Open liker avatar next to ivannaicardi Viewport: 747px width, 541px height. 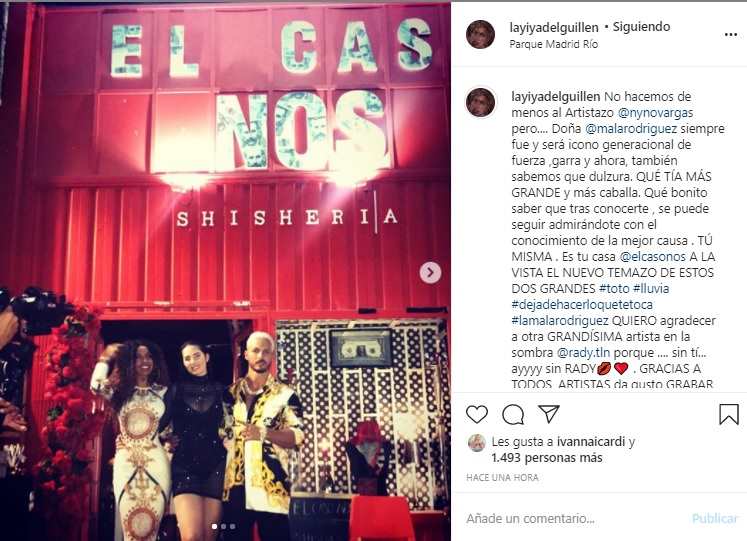coord(476,443)
